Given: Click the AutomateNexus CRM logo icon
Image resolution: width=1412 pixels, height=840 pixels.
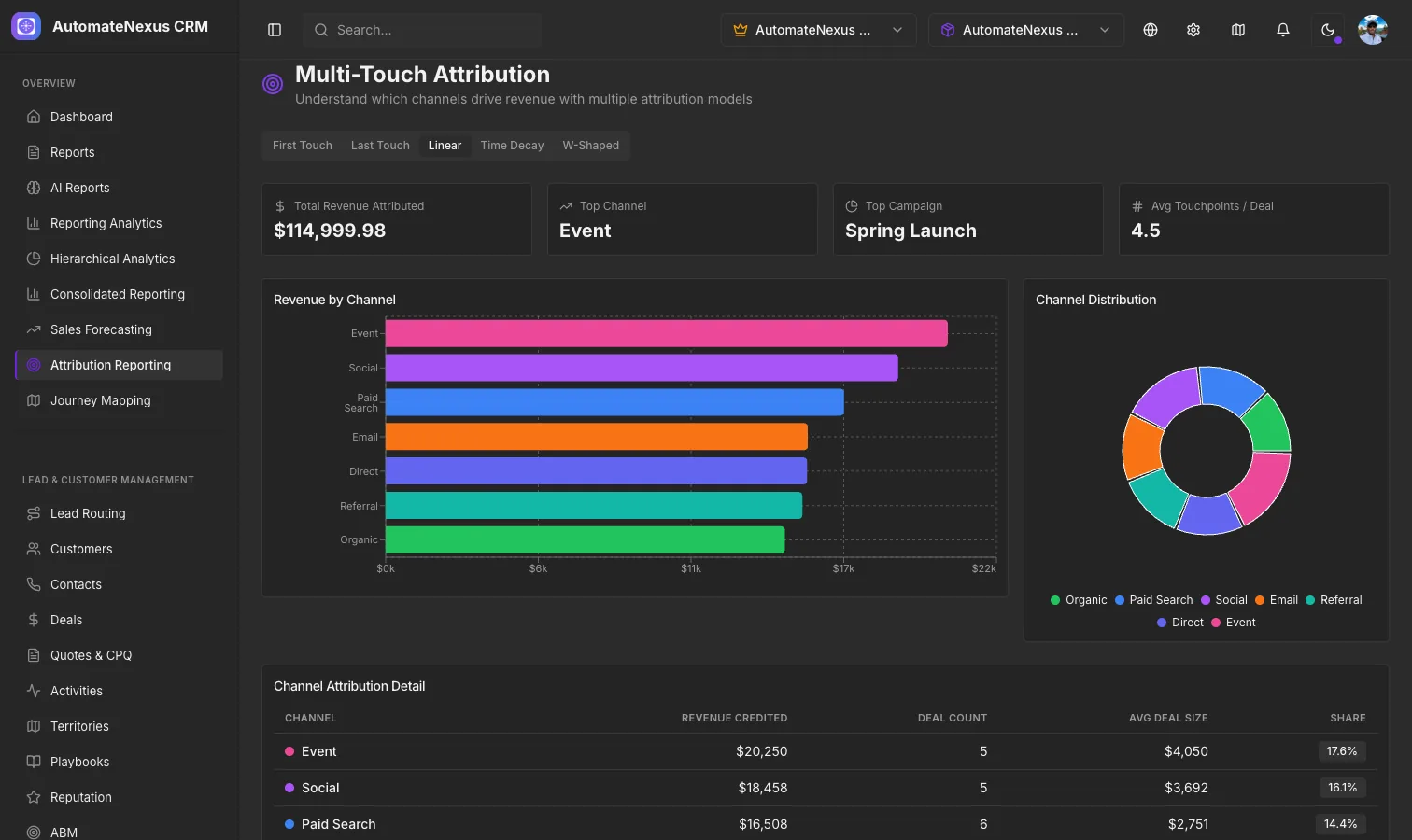Looking at the screenshot, I should [26, 26].
